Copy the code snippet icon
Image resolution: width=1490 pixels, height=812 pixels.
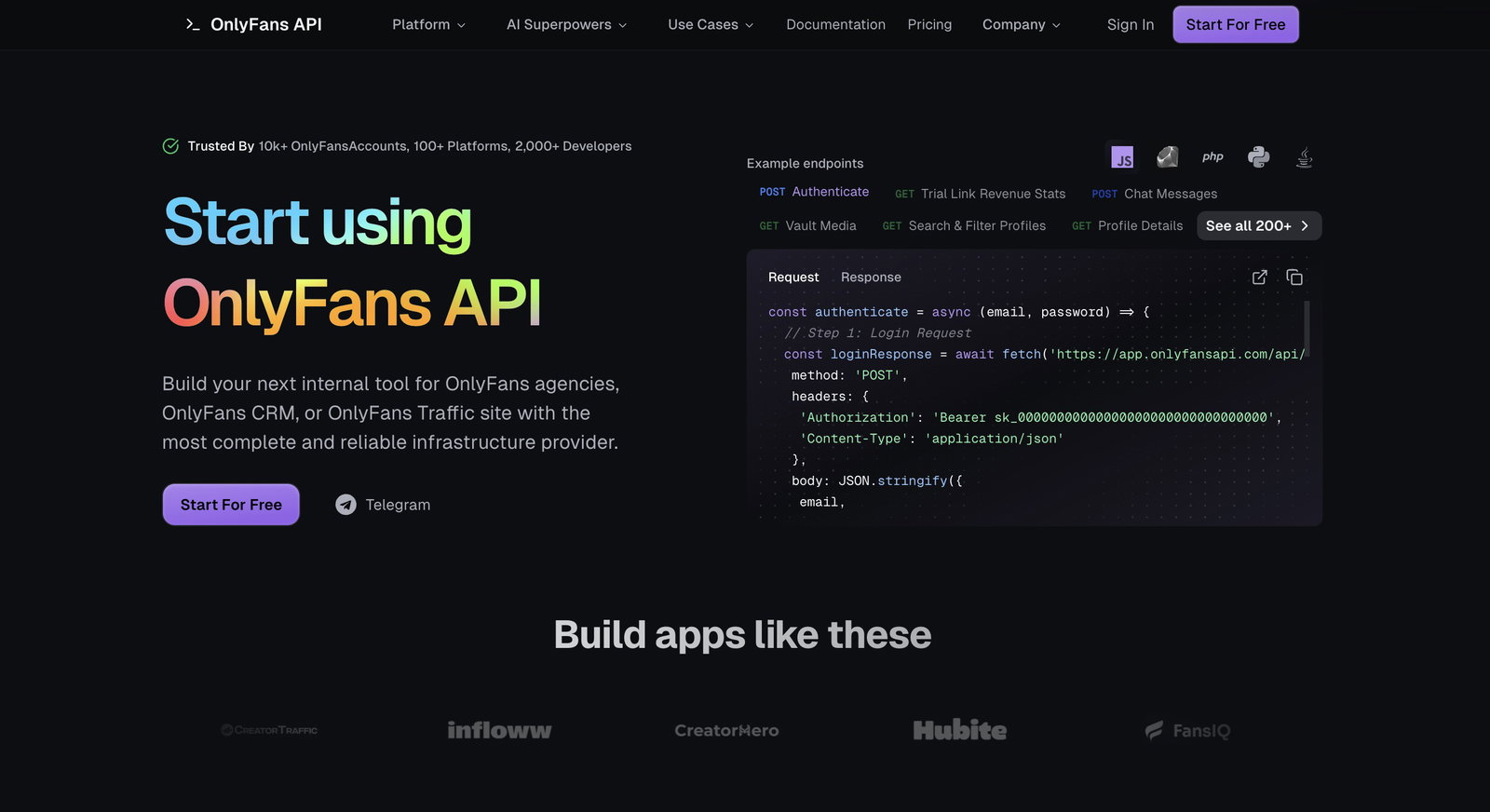pos(1294,277)
